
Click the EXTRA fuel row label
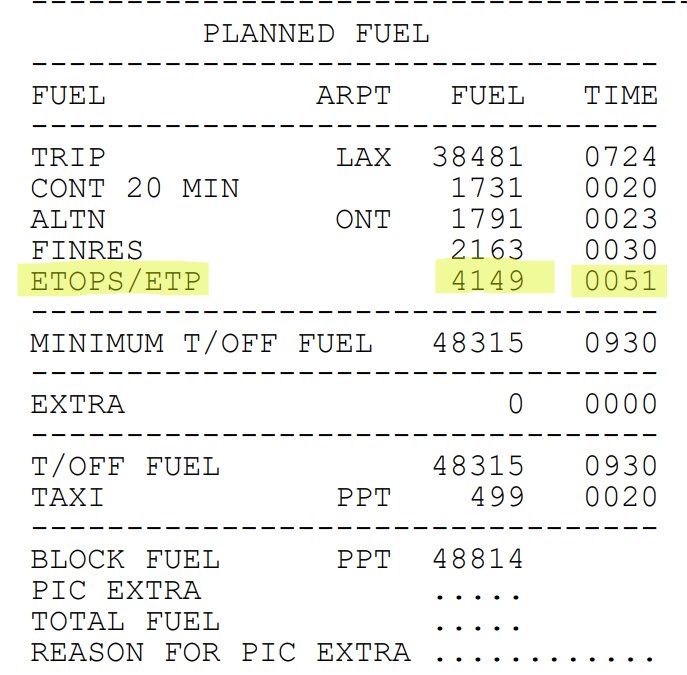pos(78,404)
